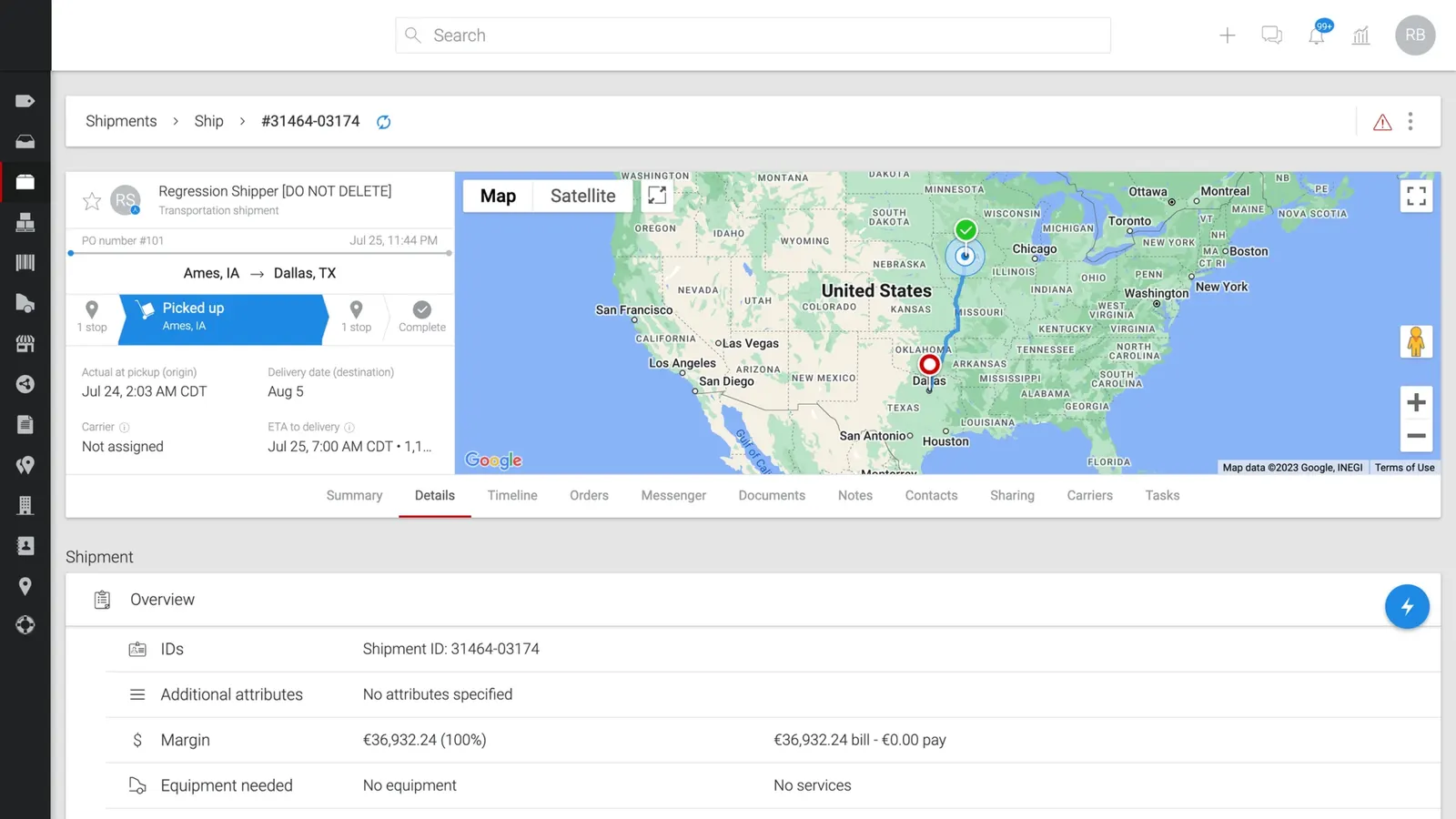Star the Regression Shipper shipment

92,201
